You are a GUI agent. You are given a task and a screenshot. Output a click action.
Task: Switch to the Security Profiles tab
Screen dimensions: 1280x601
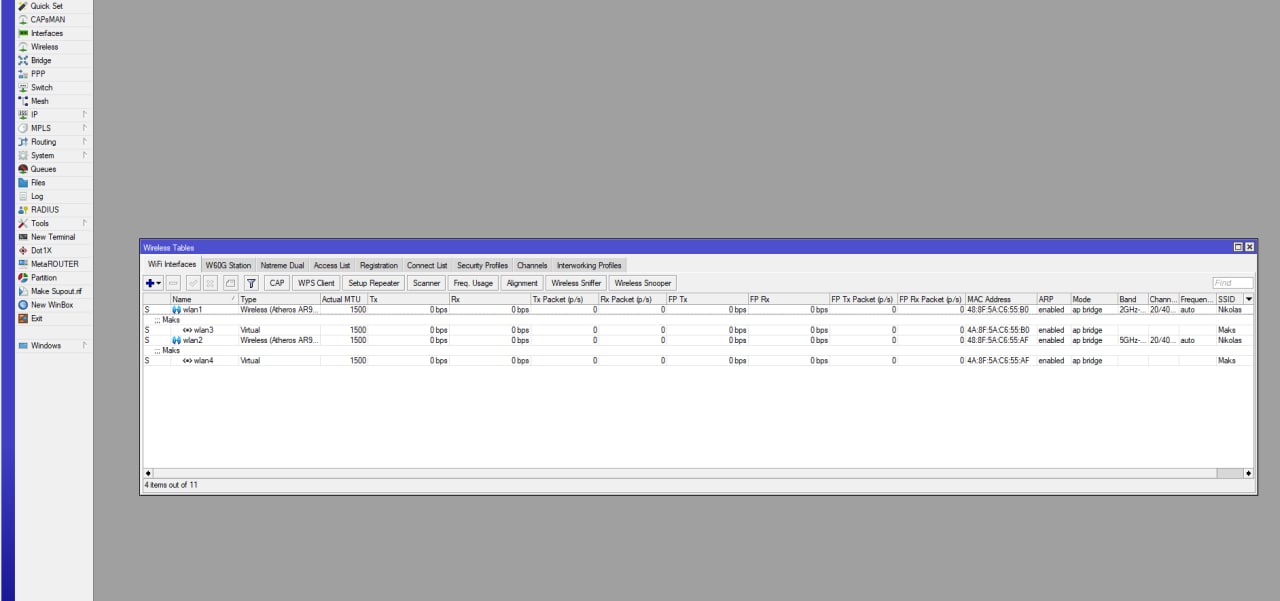pyautogui.click(x=483, y=265)
